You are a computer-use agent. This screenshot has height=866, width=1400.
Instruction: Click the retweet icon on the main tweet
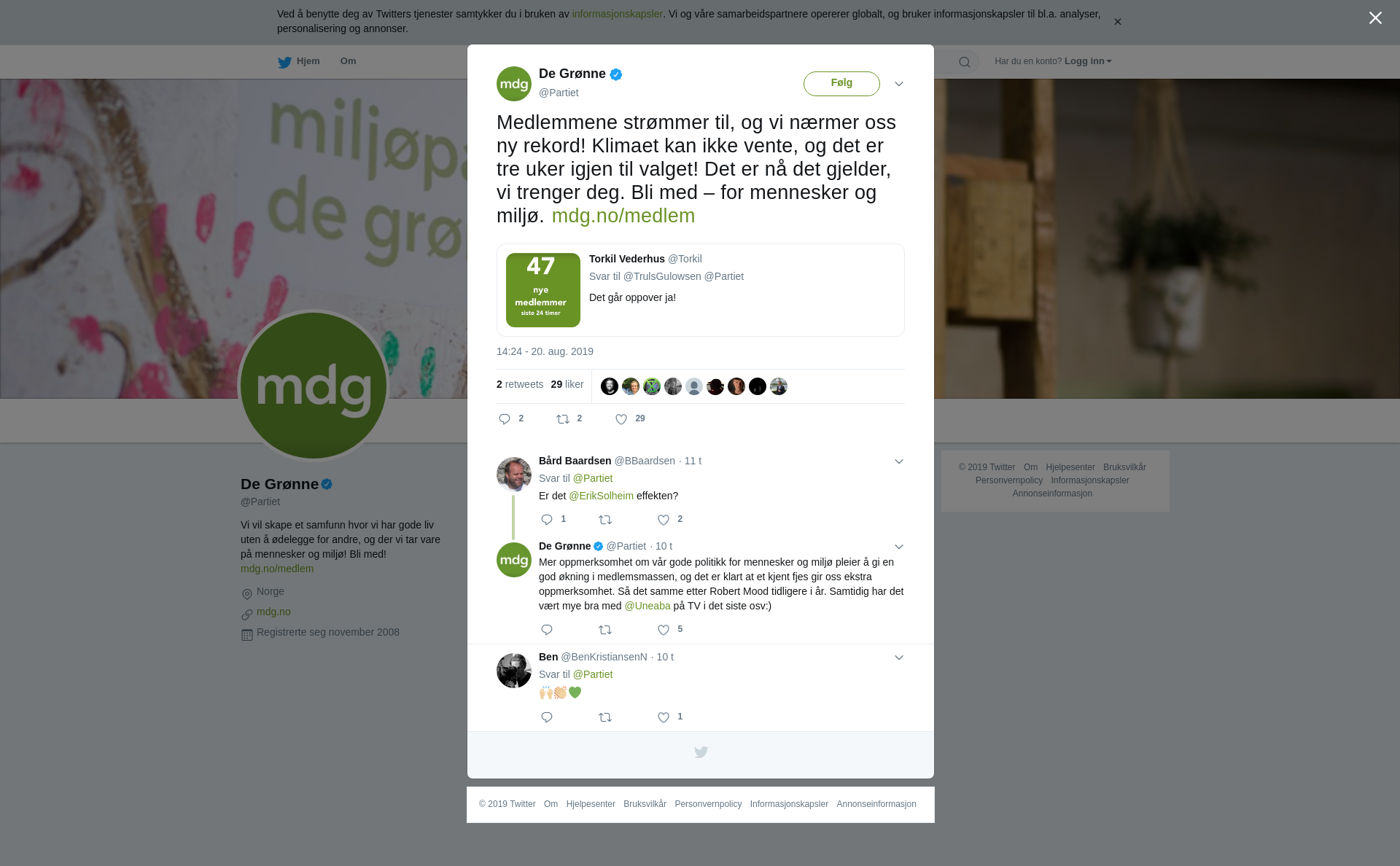tap(563, 419)
